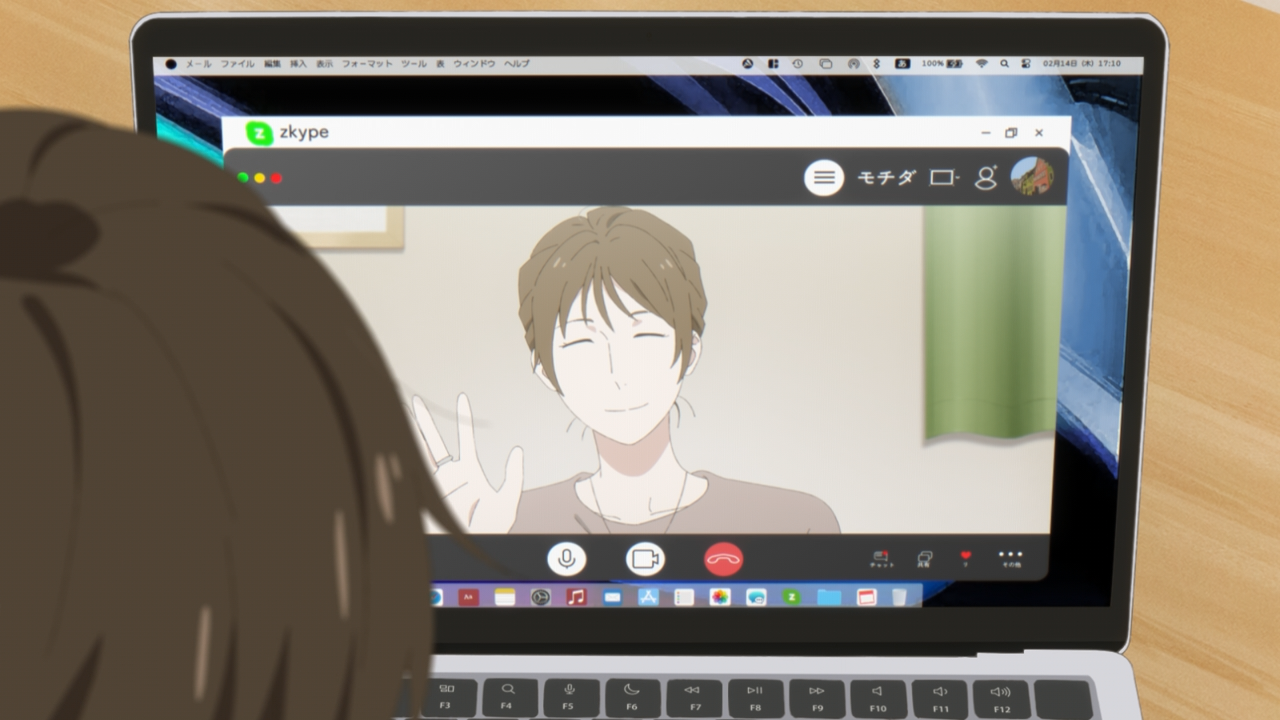Viewport: 1280px width, 720px height.
Task: Open the round hamburger menu button
Action: tap(824, 178)
